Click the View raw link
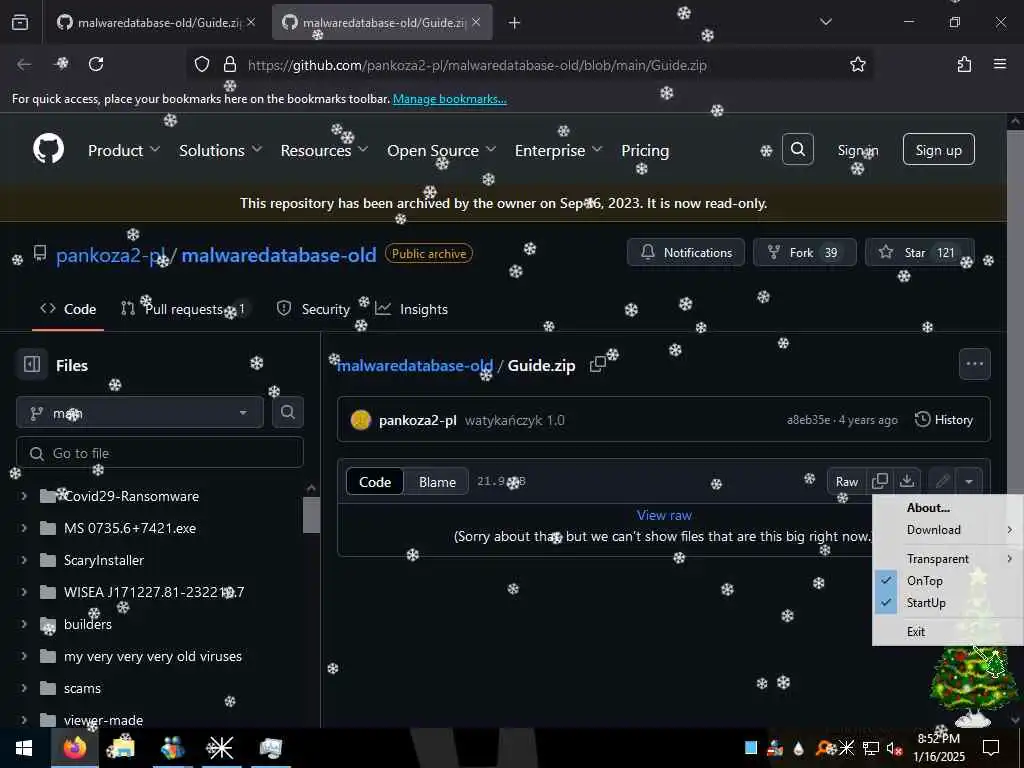Screen dimensions: 1024x768 [x=664, y=515]
